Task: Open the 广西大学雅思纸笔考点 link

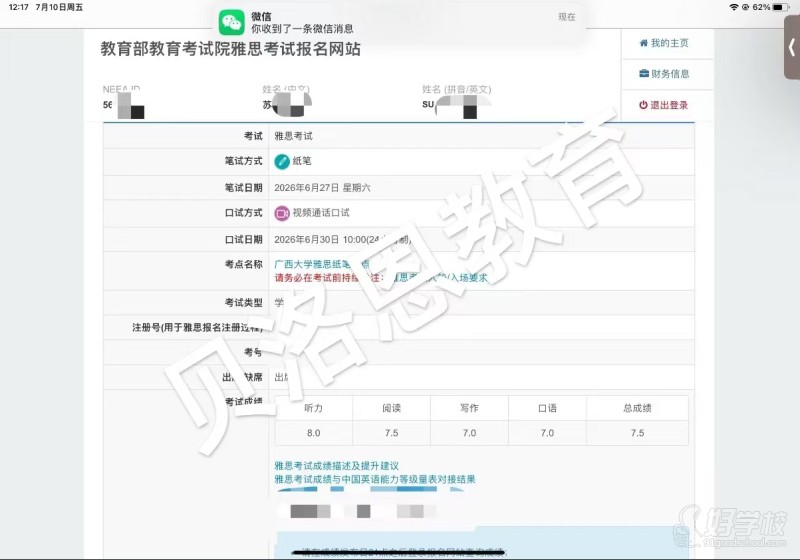Action: (322, 264)
